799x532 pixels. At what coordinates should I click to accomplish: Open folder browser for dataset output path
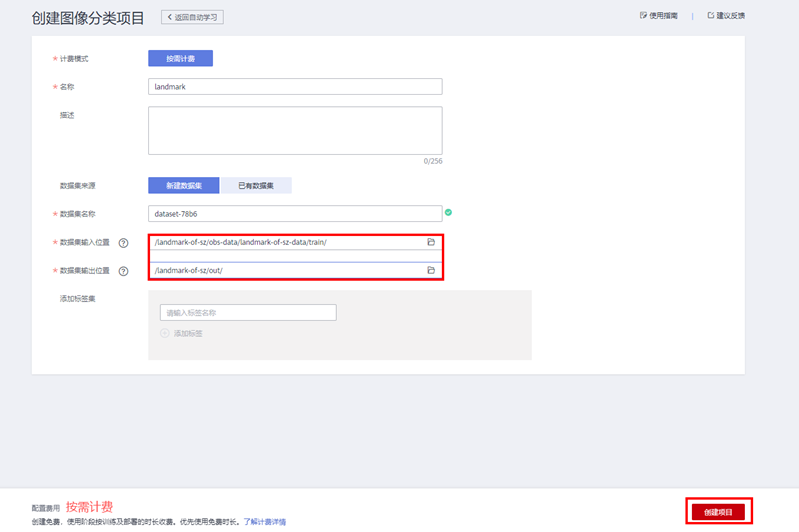[431, 270]
